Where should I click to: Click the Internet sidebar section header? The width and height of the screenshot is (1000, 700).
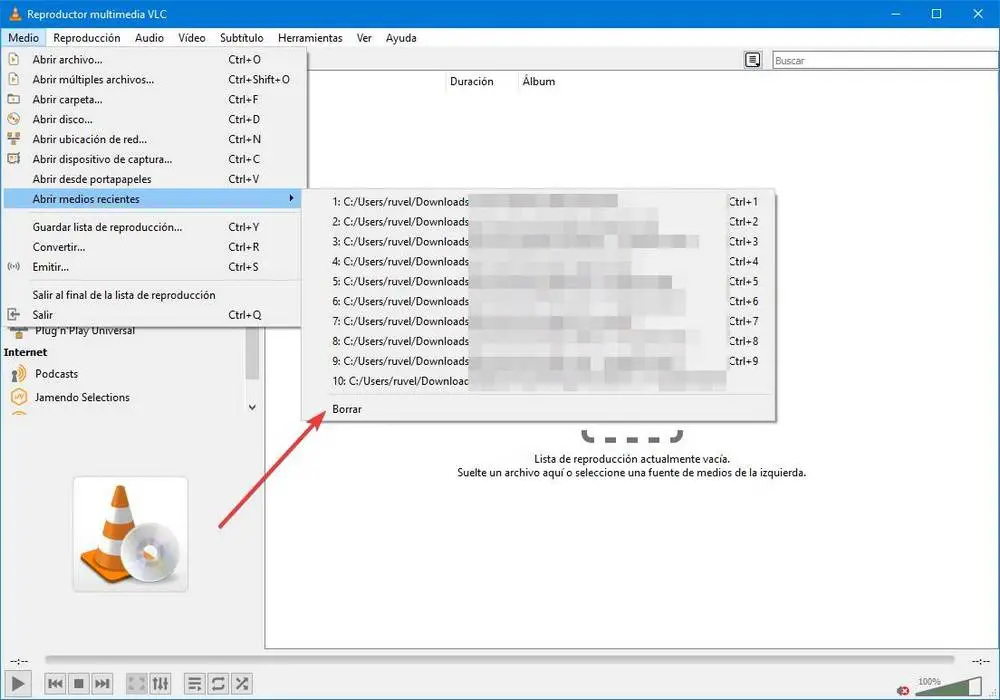(x=26, y=352)
